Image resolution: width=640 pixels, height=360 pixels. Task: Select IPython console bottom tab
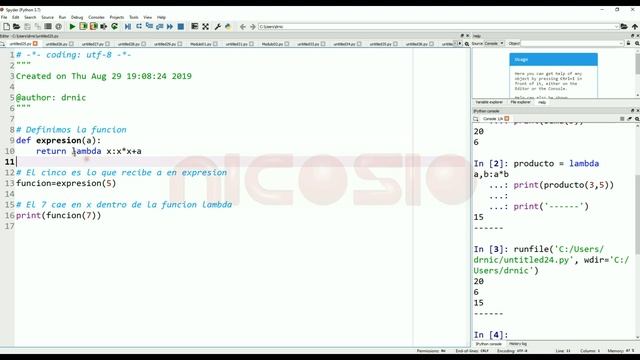click(x=489, y=344)
